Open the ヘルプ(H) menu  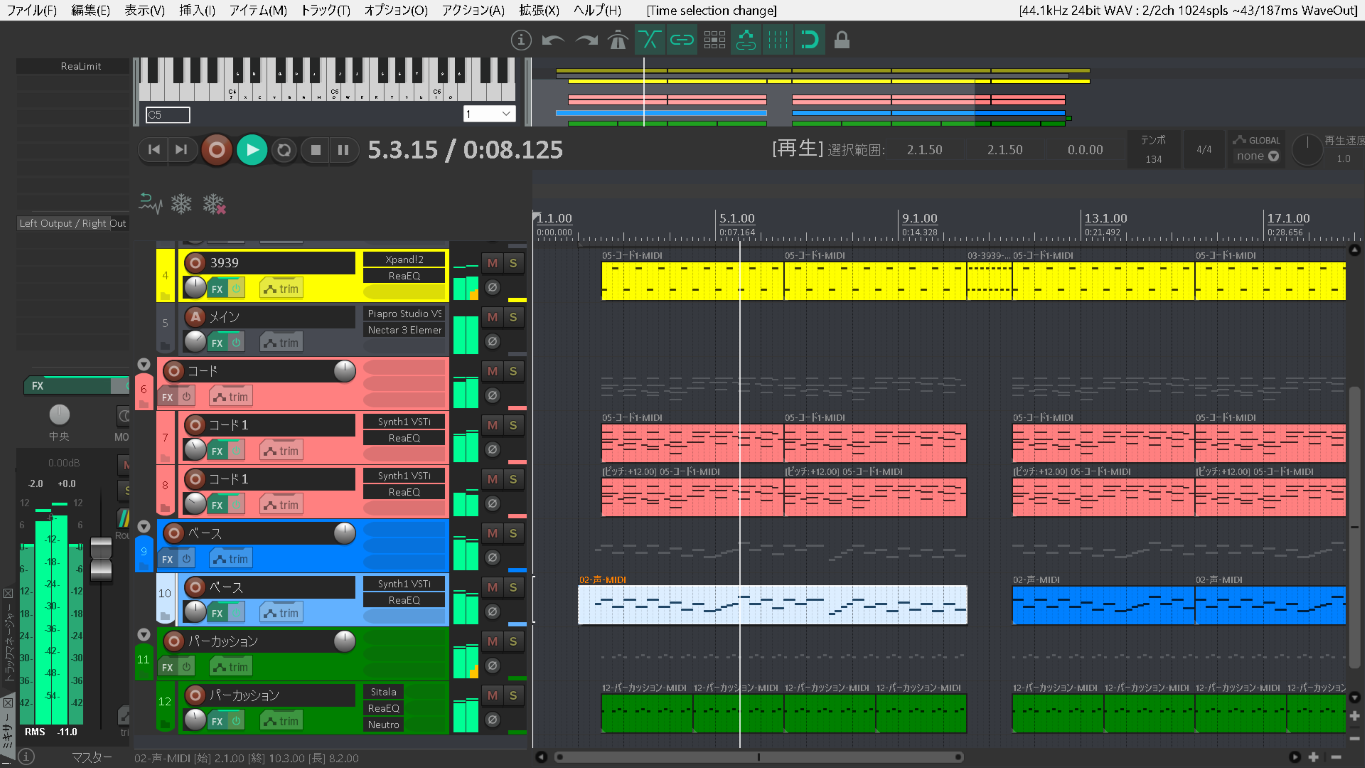point(597,10)
